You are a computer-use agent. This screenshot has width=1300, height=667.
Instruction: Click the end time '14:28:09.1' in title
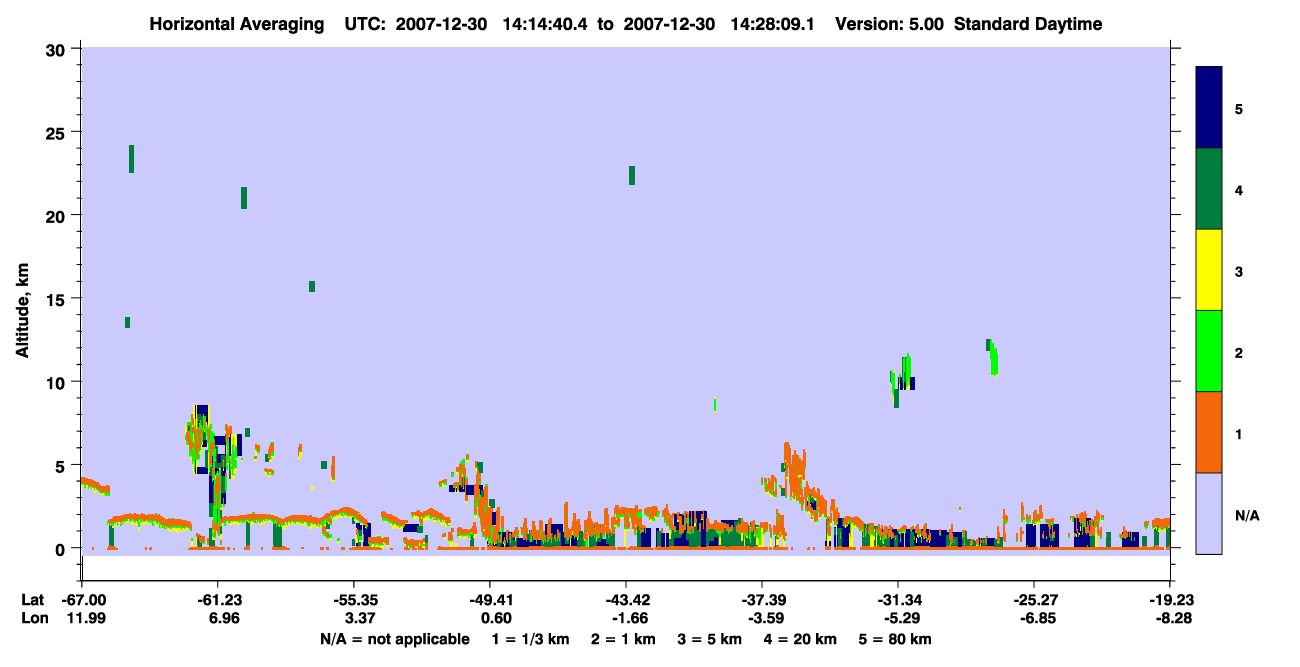click(x=774, y=24)
